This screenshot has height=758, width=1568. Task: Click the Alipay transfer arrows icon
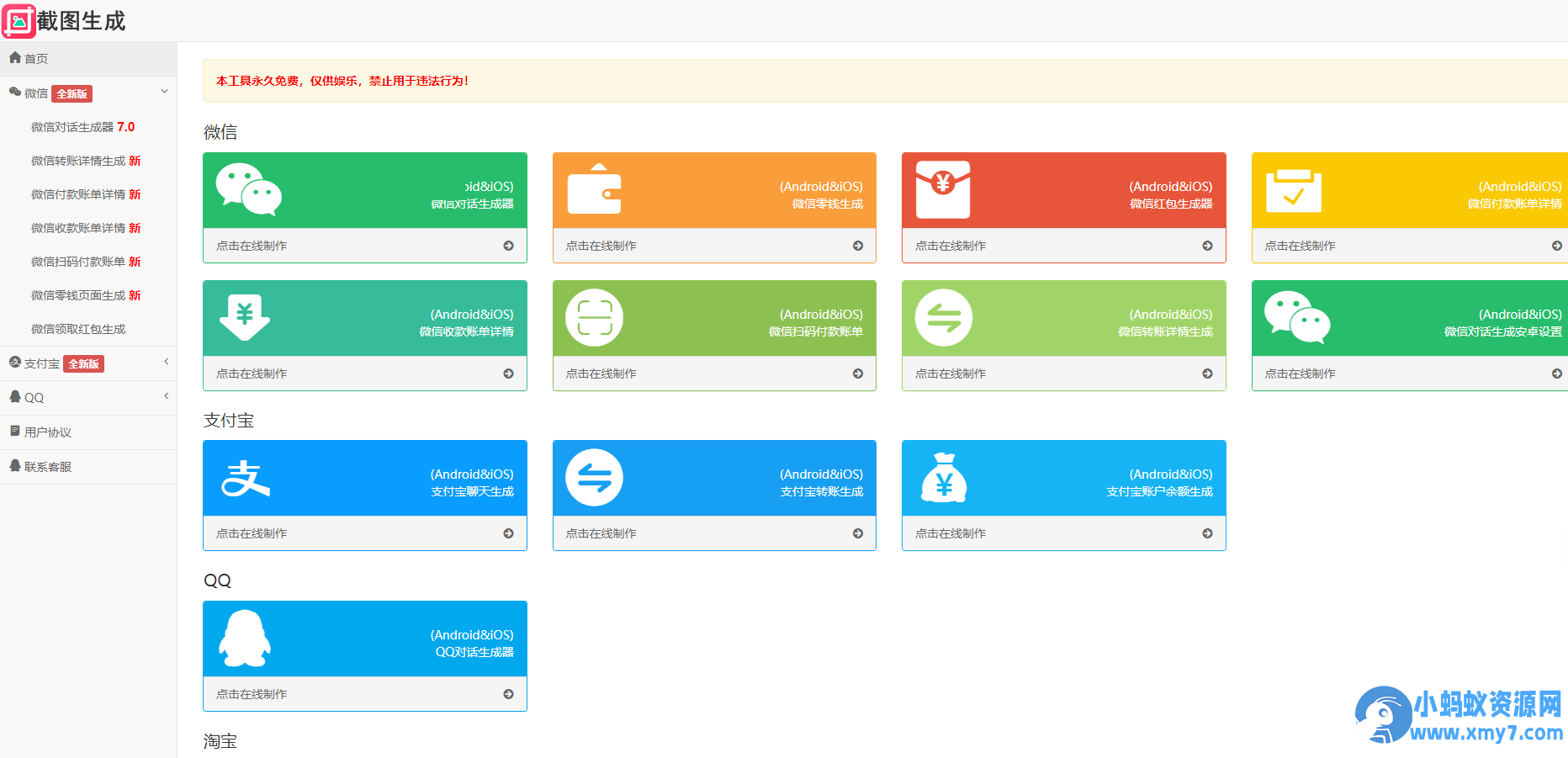click(594, 478)
